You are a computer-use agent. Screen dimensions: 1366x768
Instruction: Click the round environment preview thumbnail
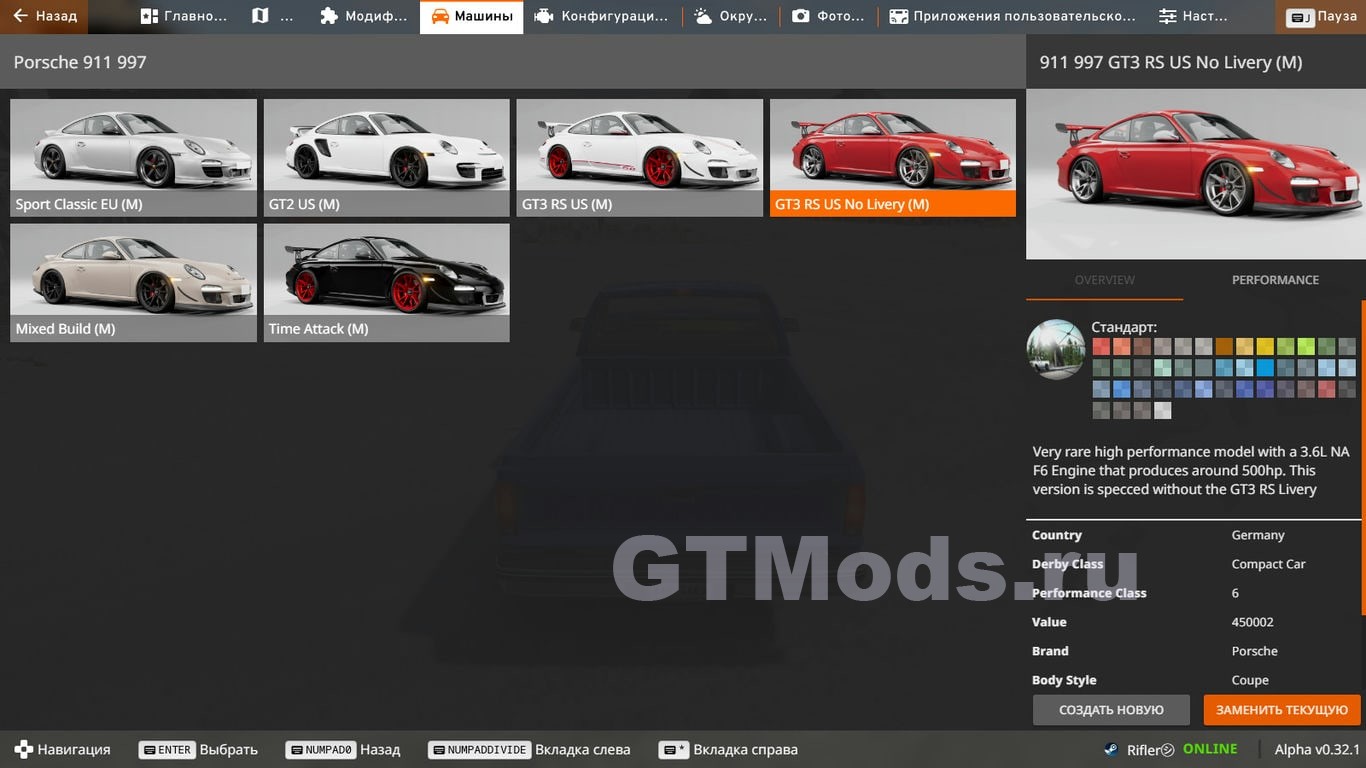coord(1056,349)
